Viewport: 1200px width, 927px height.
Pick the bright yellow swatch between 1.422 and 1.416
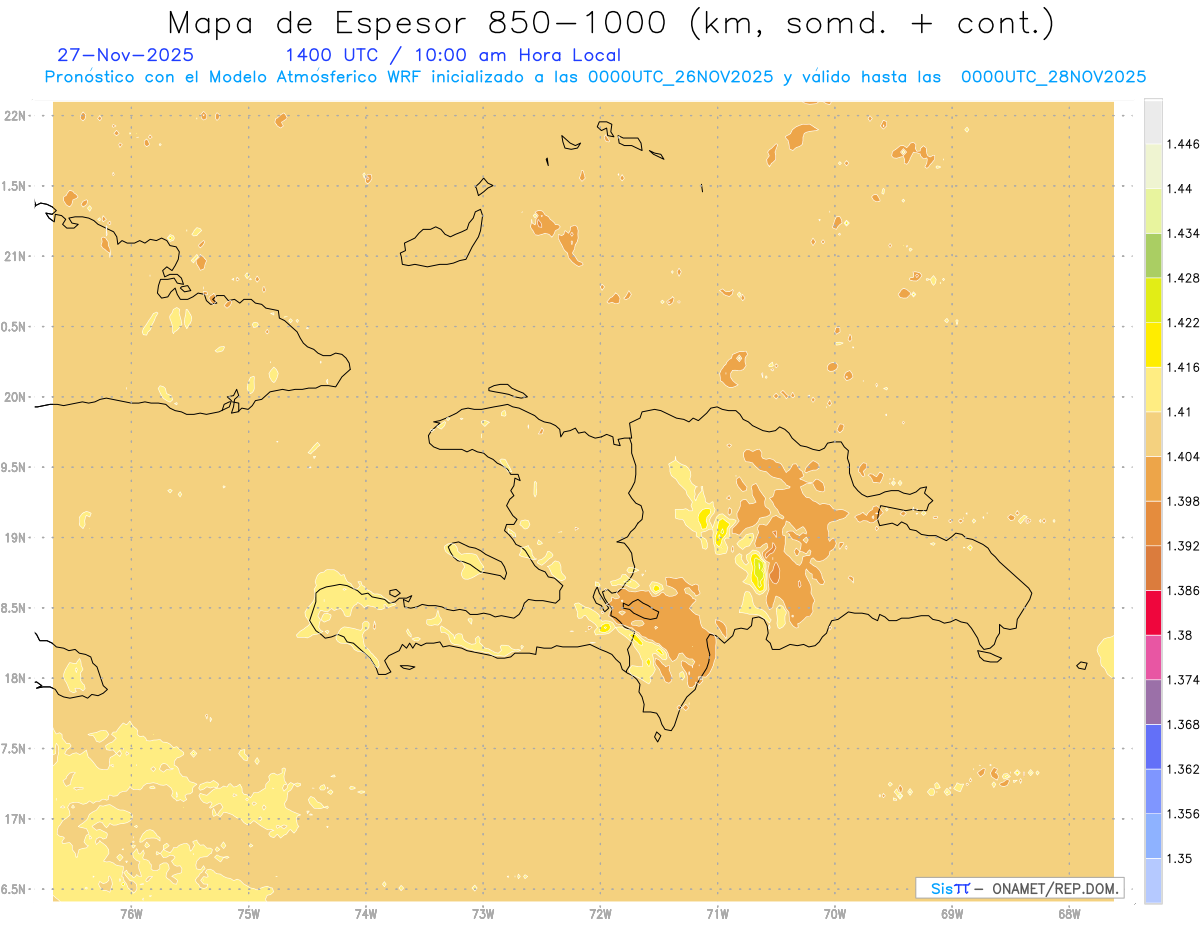[1153, 344]
